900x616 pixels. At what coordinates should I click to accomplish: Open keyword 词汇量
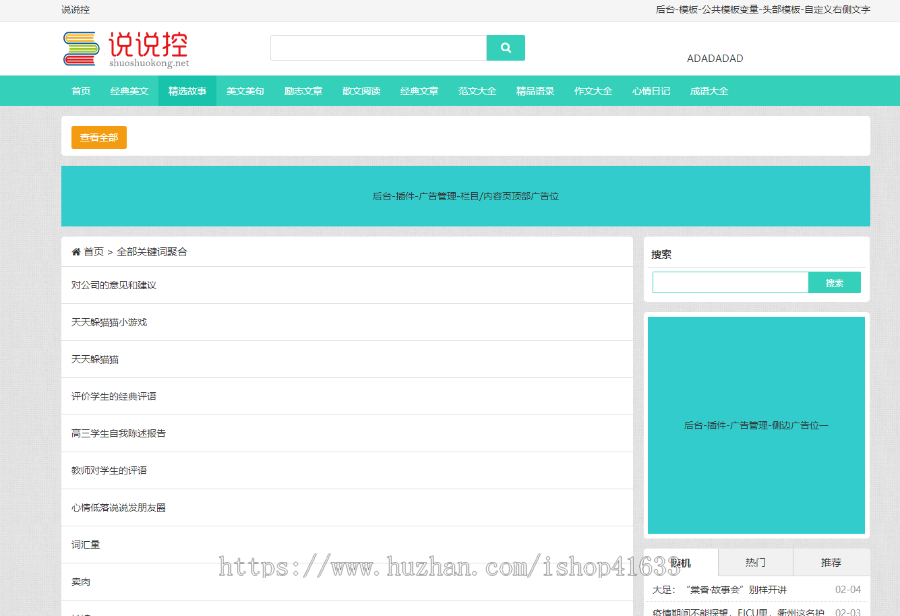click(86, 544)
